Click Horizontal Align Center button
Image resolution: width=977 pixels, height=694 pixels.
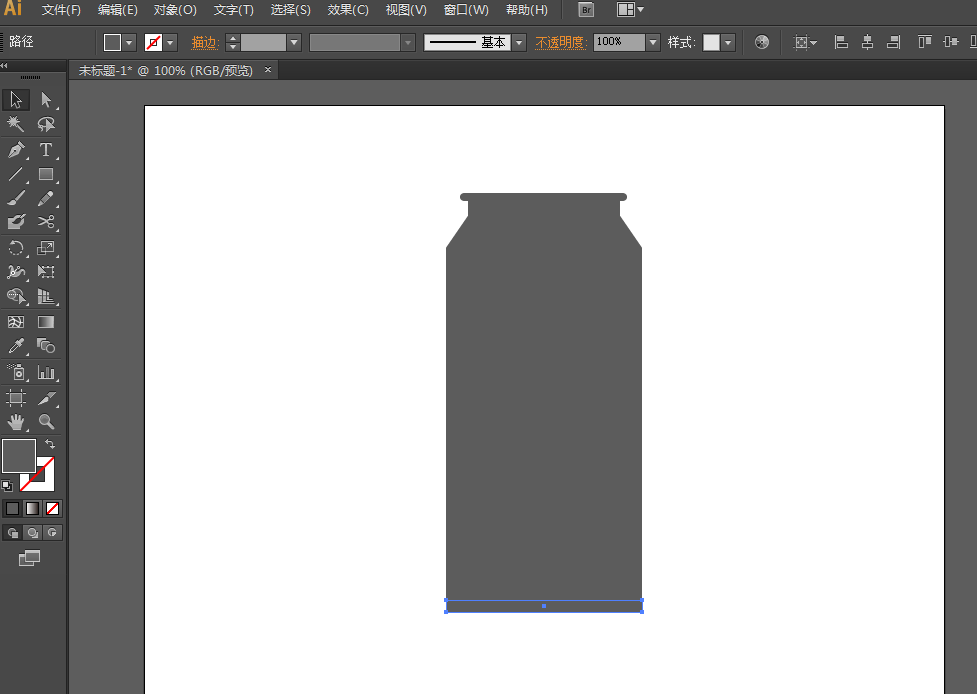click(x=867, y=42)
